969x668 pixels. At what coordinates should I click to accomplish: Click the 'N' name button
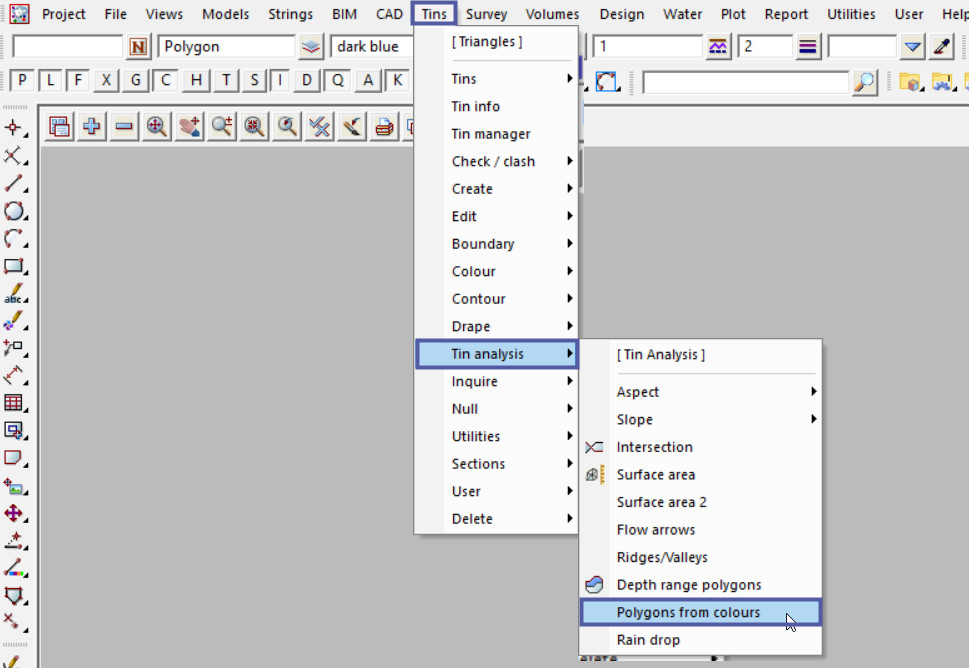click(x=138, y=47)
